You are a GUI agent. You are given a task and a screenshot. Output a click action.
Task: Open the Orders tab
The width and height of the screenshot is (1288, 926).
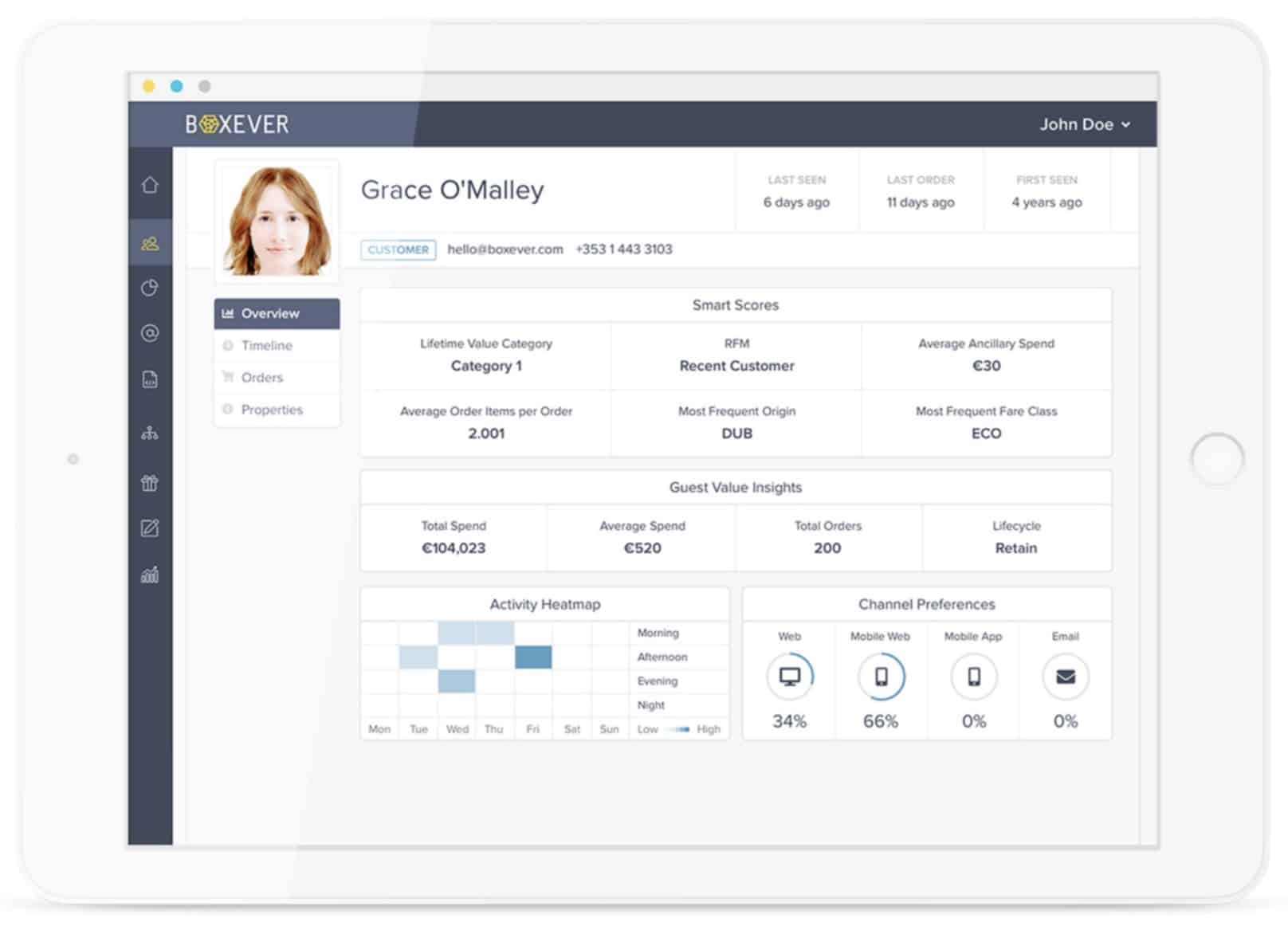click(277, 377)
